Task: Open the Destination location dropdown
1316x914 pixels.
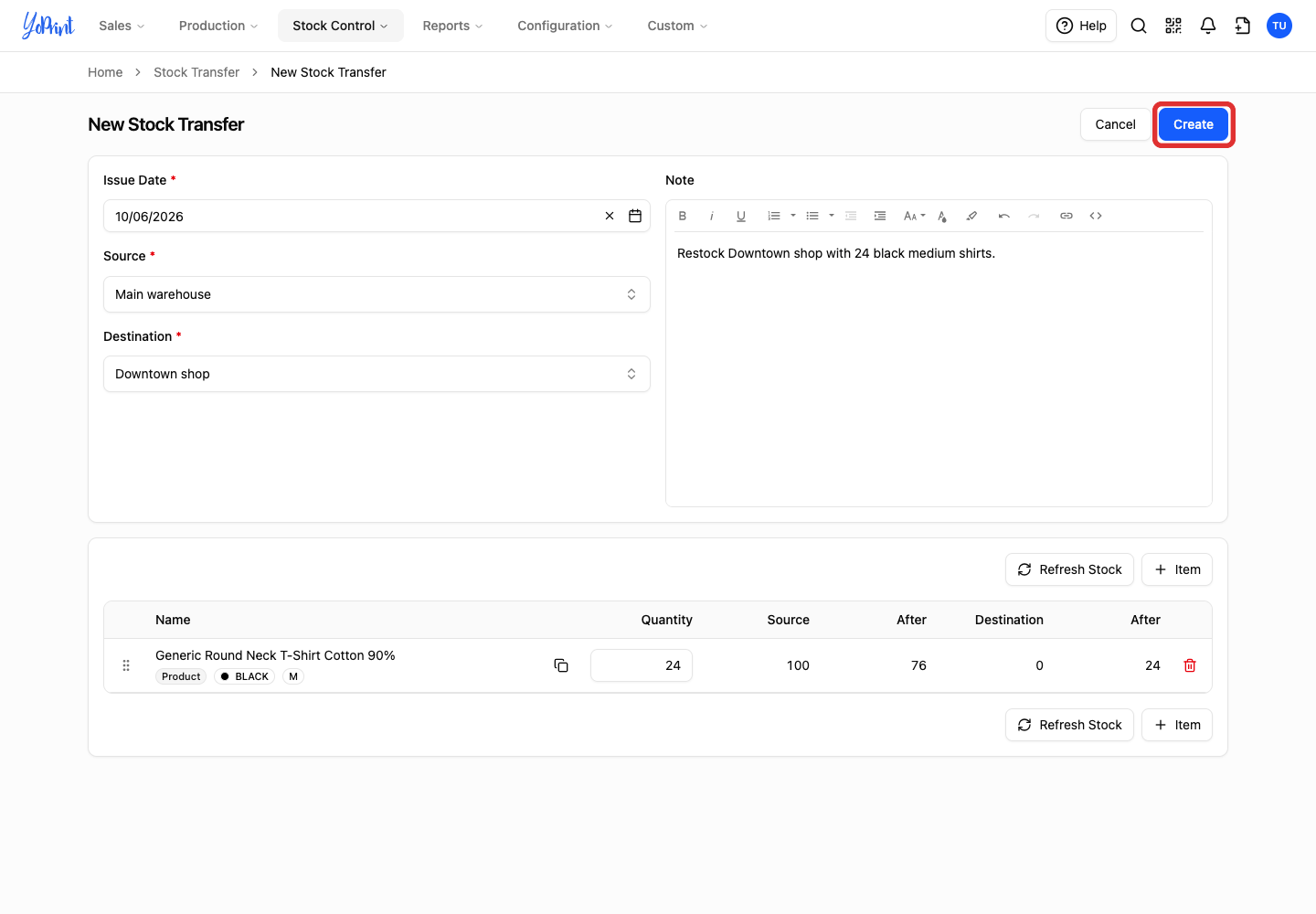Action: [377, 374]
